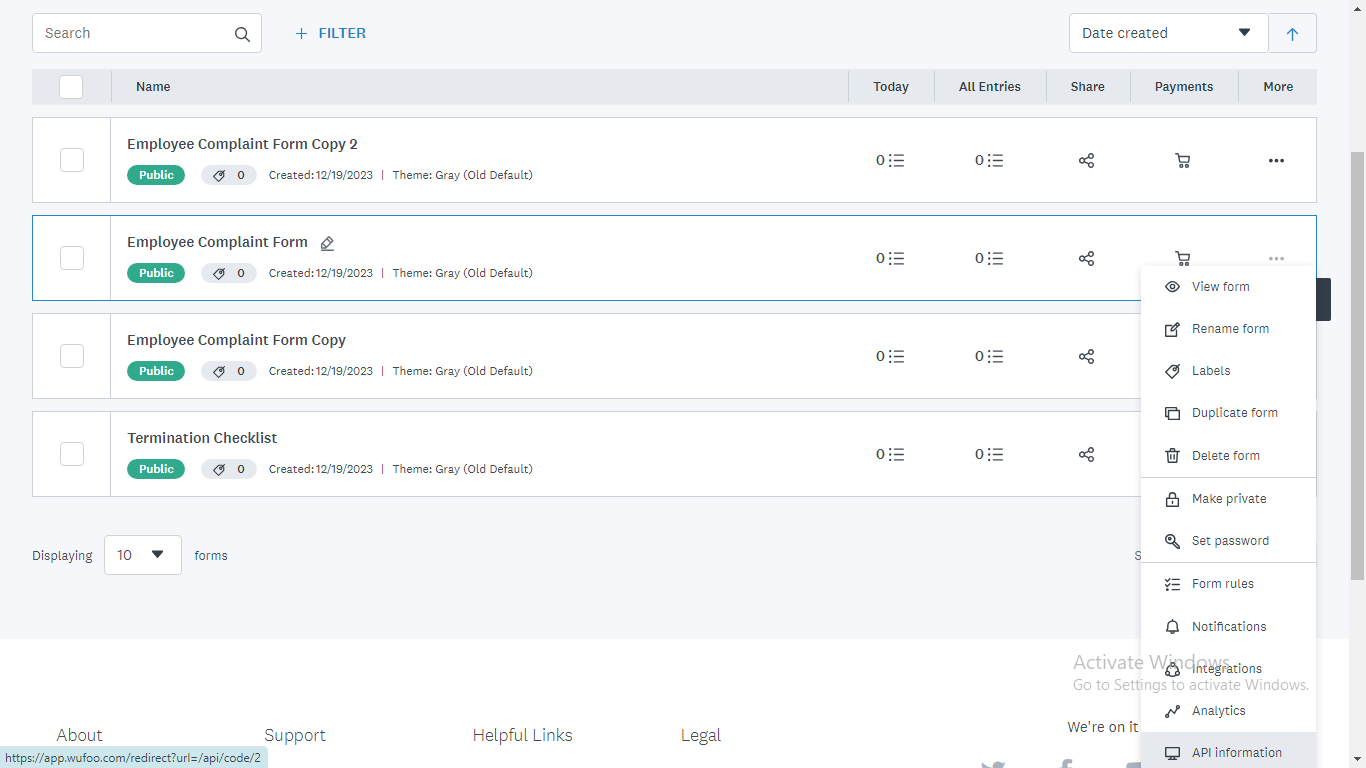The height and width of the screenshot is (768, 1366).
Task: Open the Termination Checklist form name link
Action: (x=202, y=438)
